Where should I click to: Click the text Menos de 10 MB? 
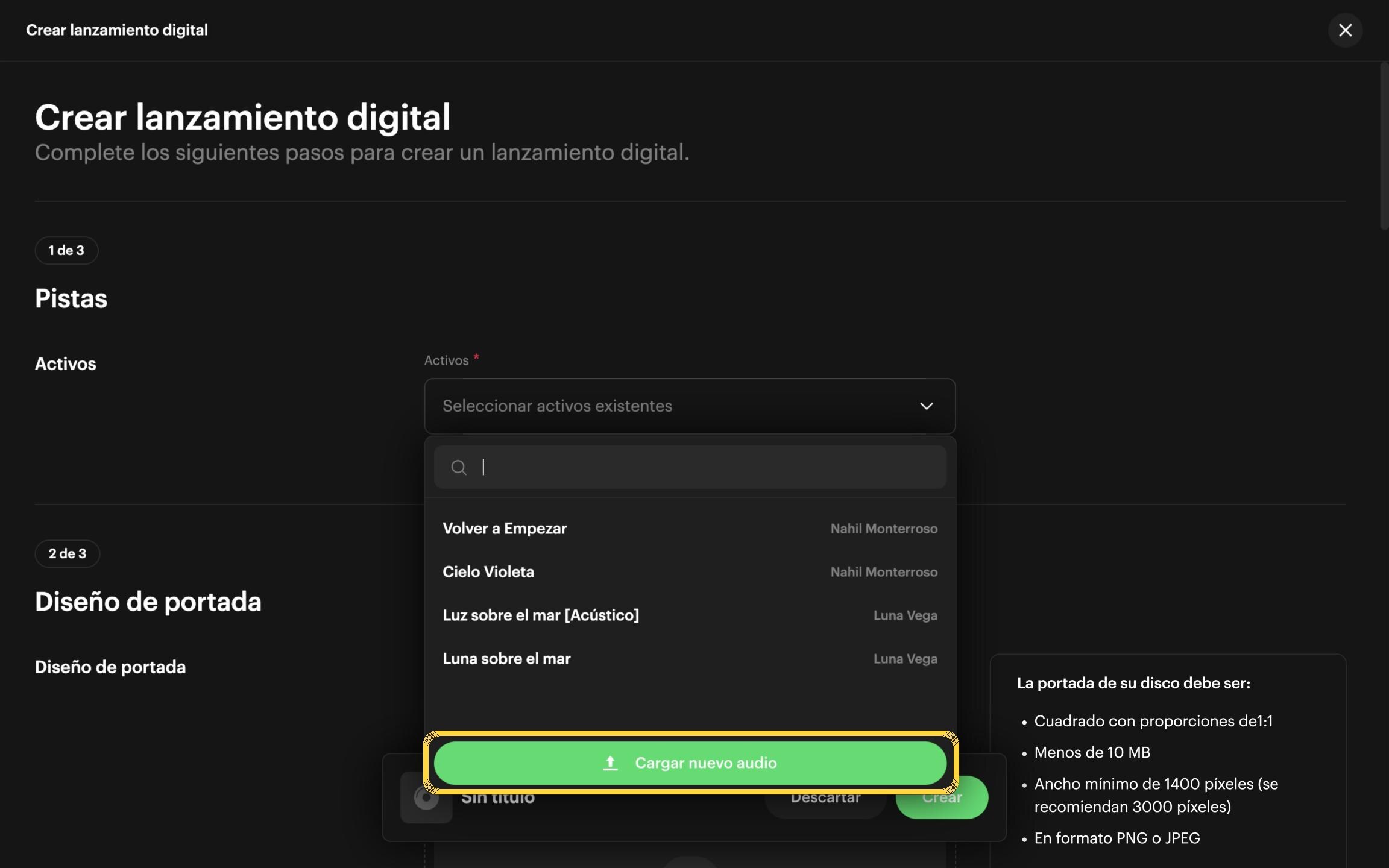(1092, 753)
